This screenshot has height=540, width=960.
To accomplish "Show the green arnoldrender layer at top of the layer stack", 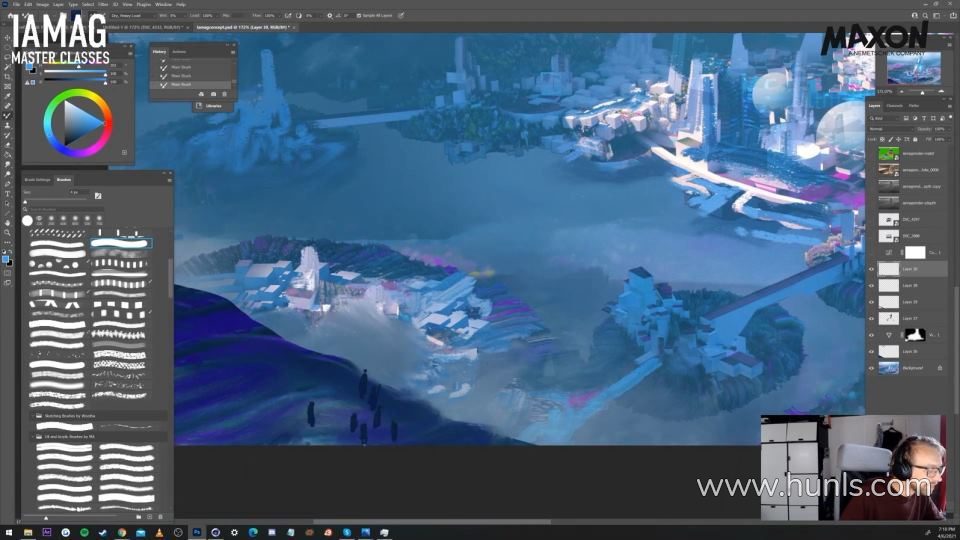I will 872,154.
